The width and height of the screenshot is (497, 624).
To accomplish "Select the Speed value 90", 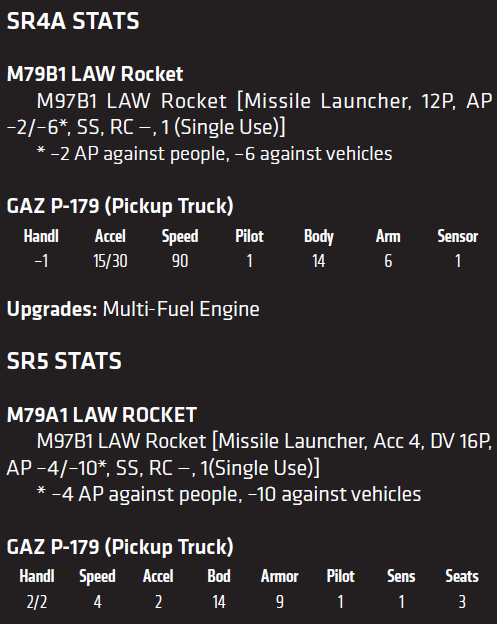I will 180,261.
